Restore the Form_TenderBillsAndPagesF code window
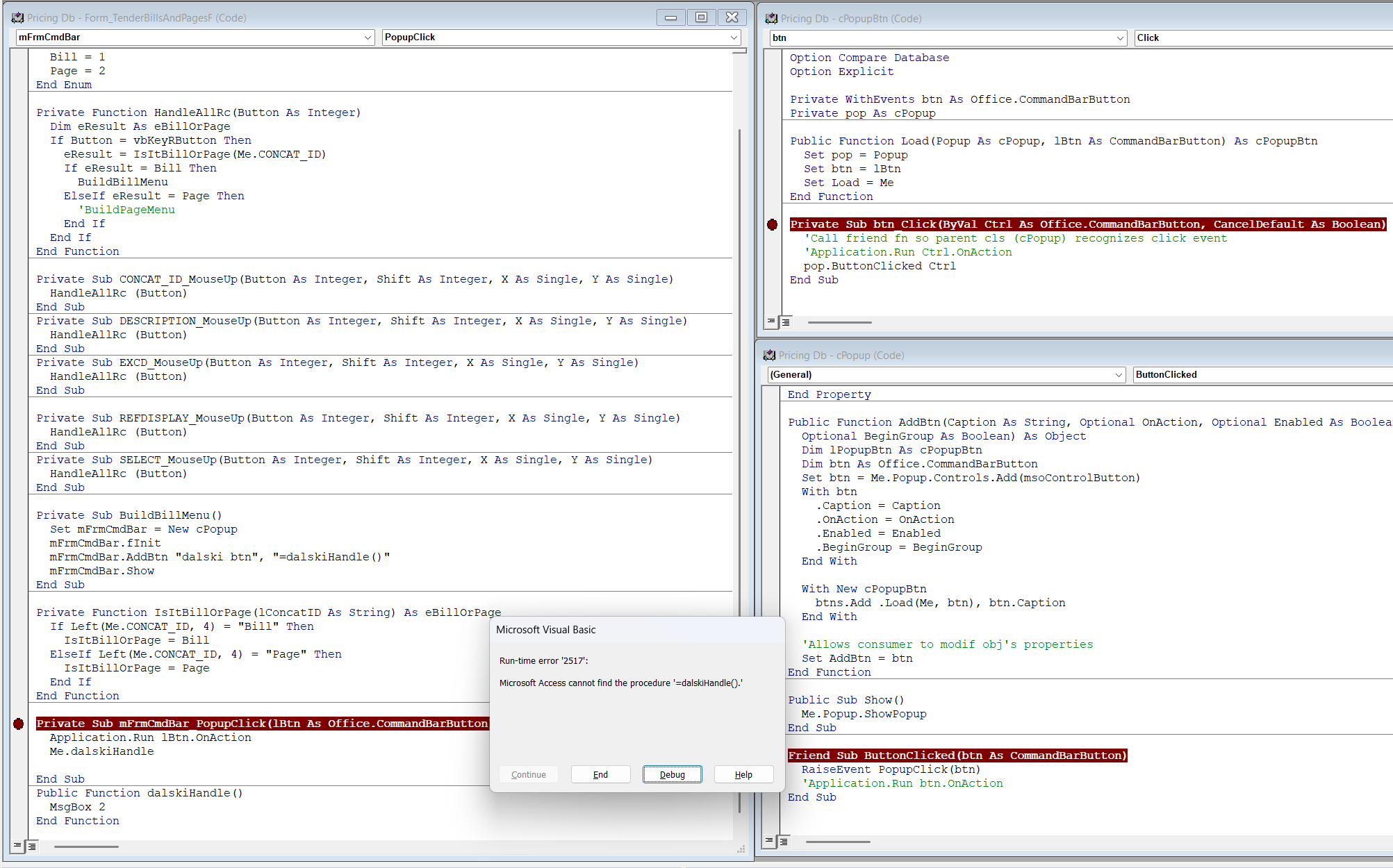The width and height of the screenshot is (1393, 868). 702,17
